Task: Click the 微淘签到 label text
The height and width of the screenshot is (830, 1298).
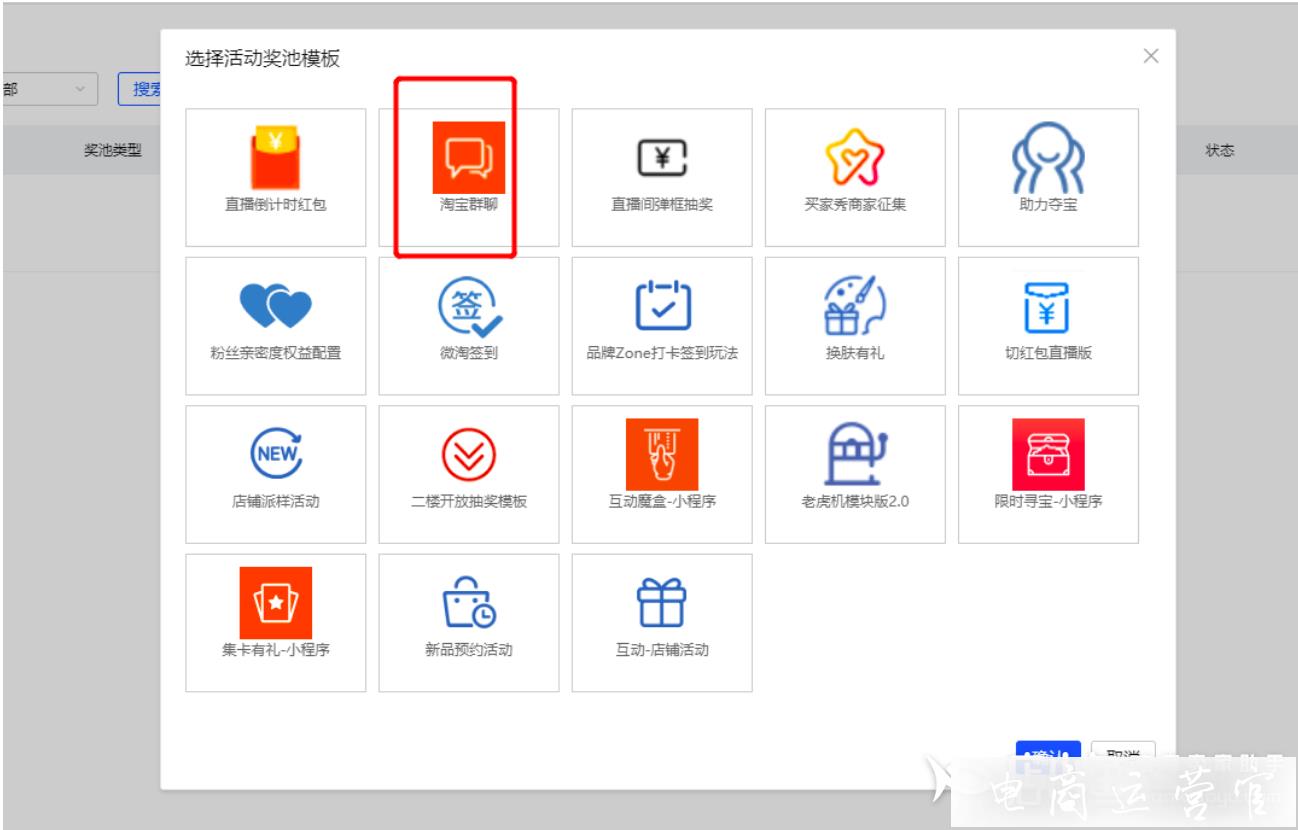Action: (469, 354)
